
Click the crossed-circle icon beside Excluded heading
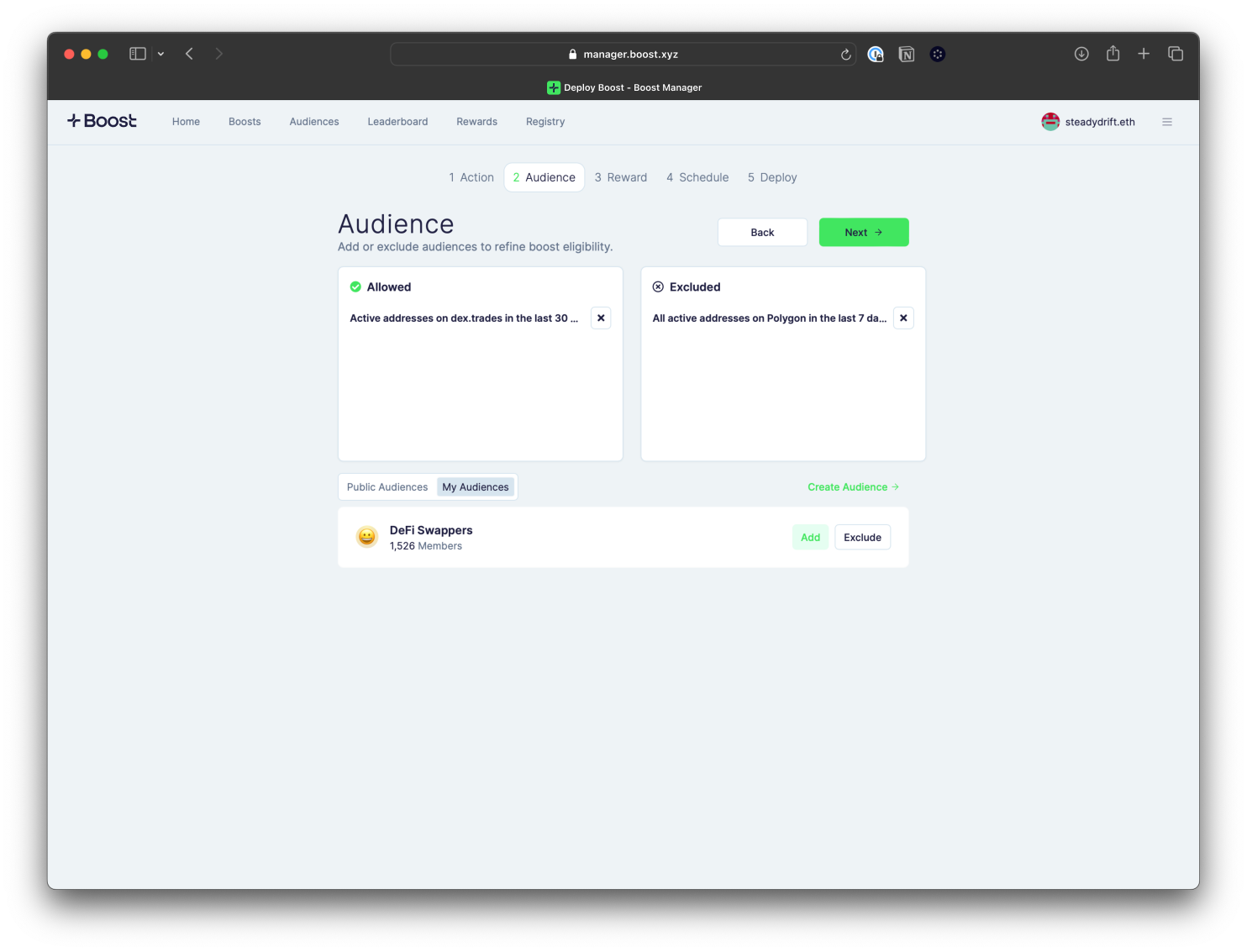(x=659, y=287)
